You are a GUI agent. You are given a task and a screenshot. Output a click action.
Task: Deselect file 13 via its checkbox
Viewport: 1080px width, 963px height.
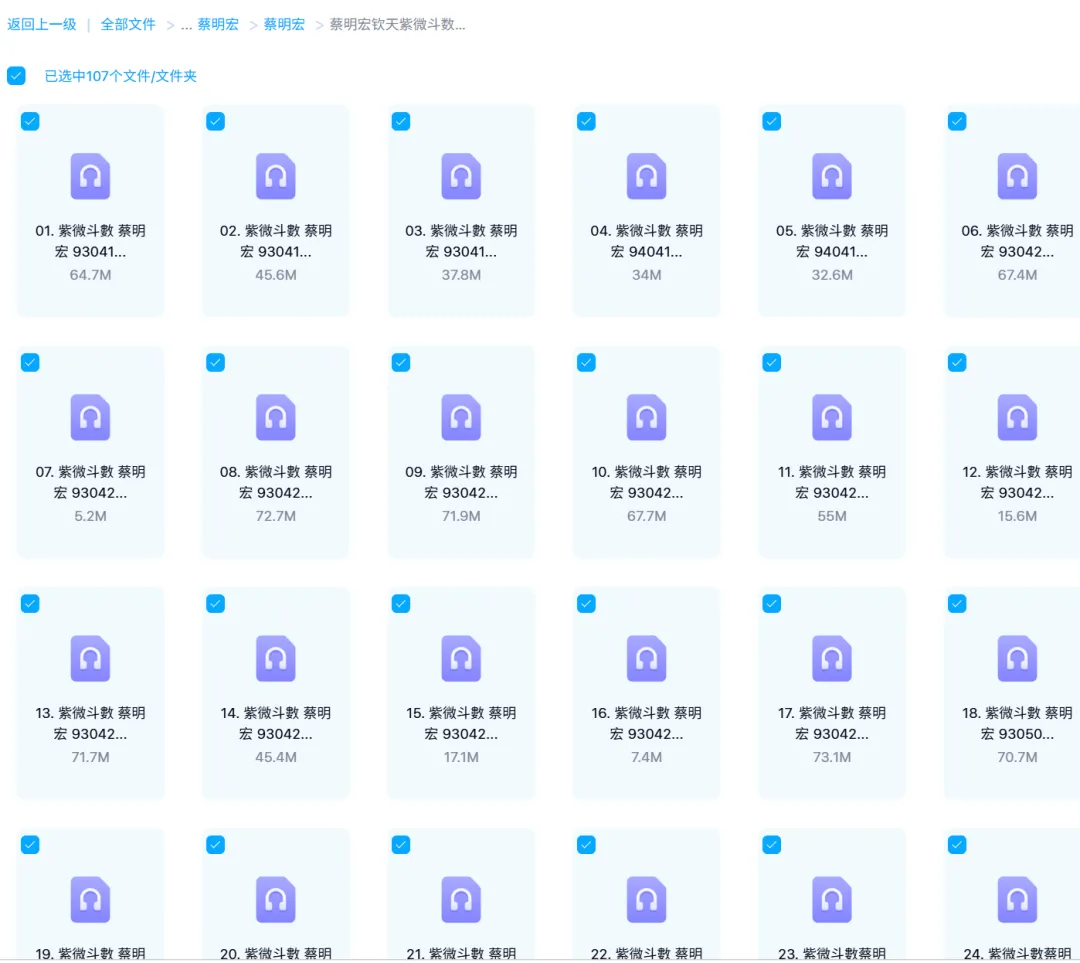[30, 603]
